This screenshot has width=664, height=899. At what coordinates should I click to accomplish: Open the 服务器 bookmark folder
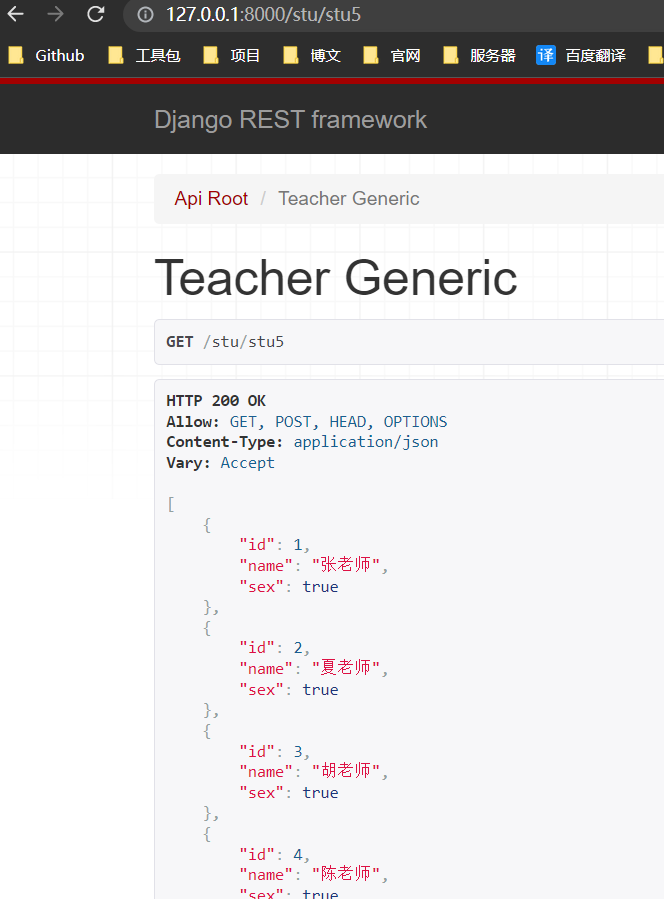[x=479, y=56]
